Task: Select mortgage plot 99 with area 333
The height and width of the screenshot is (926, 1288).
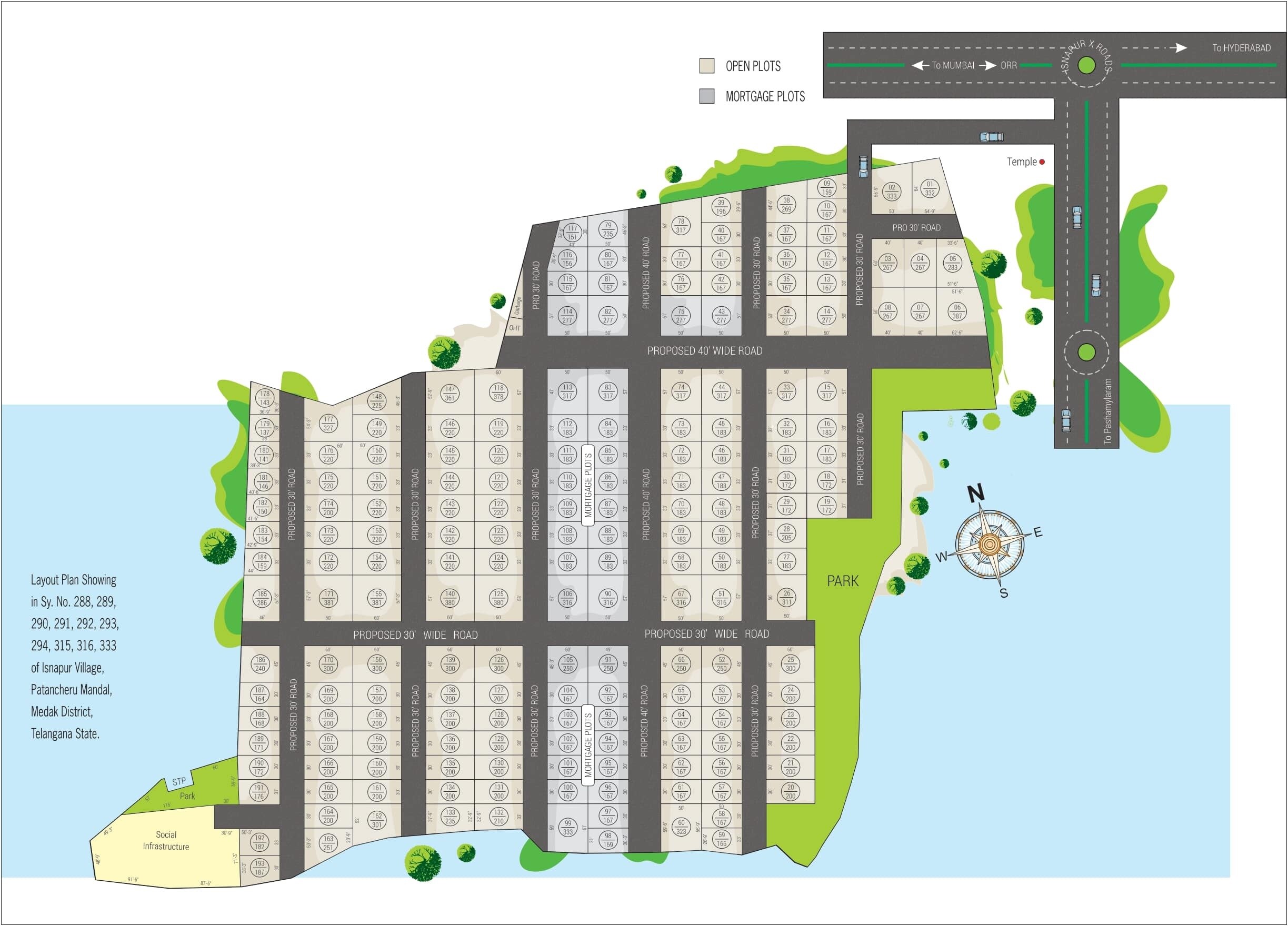Action: point(568,828)
